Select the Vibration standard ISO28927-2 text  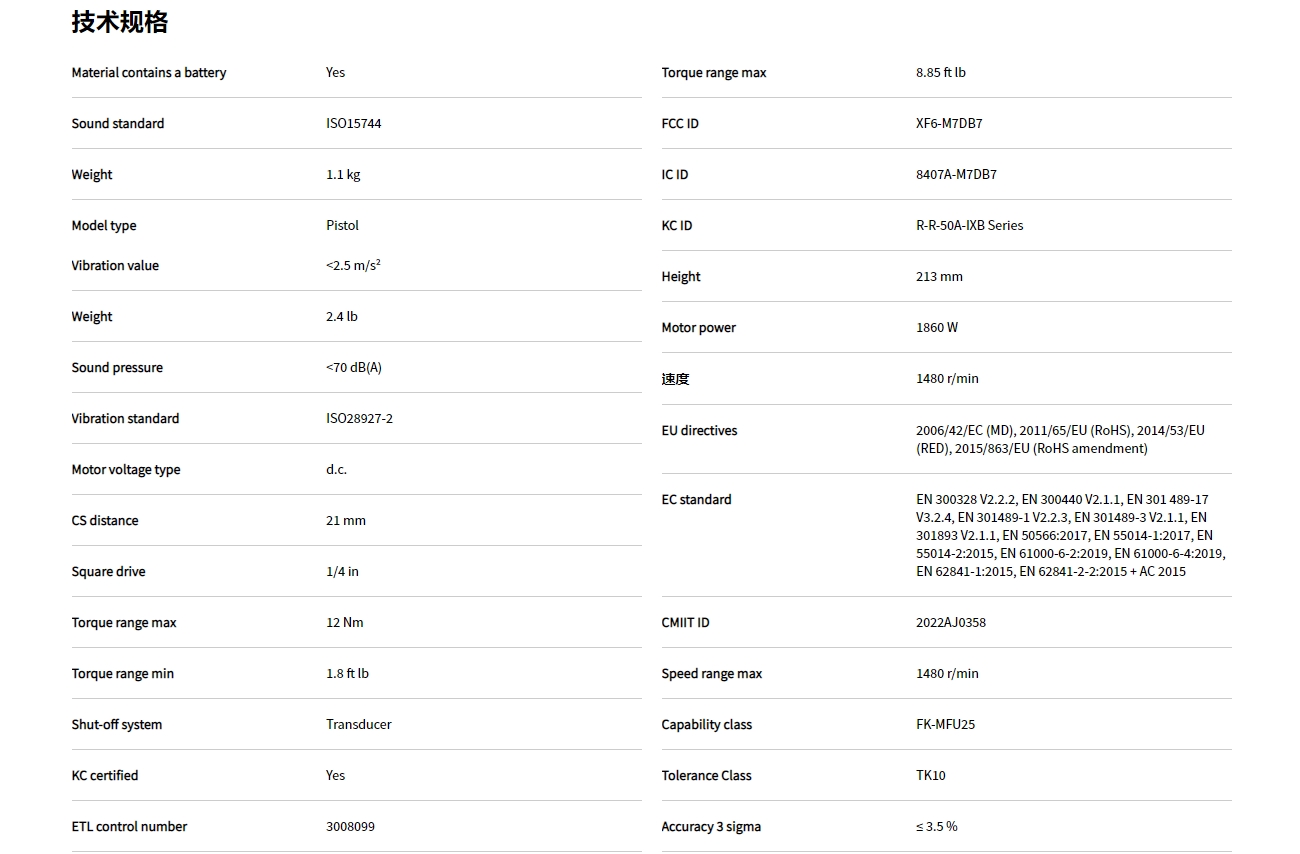tap(359, 419)
